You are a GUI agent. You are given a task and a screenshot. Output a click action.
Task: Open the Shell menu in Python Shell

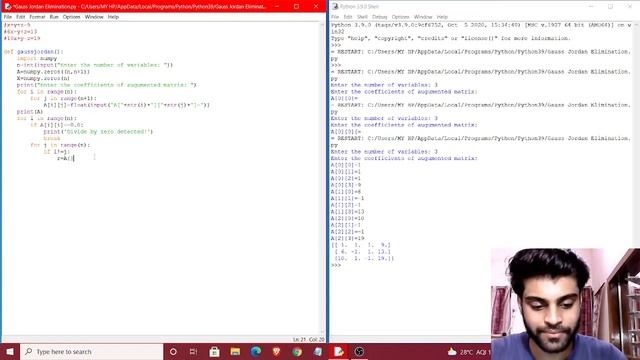(x=362, y=17)
